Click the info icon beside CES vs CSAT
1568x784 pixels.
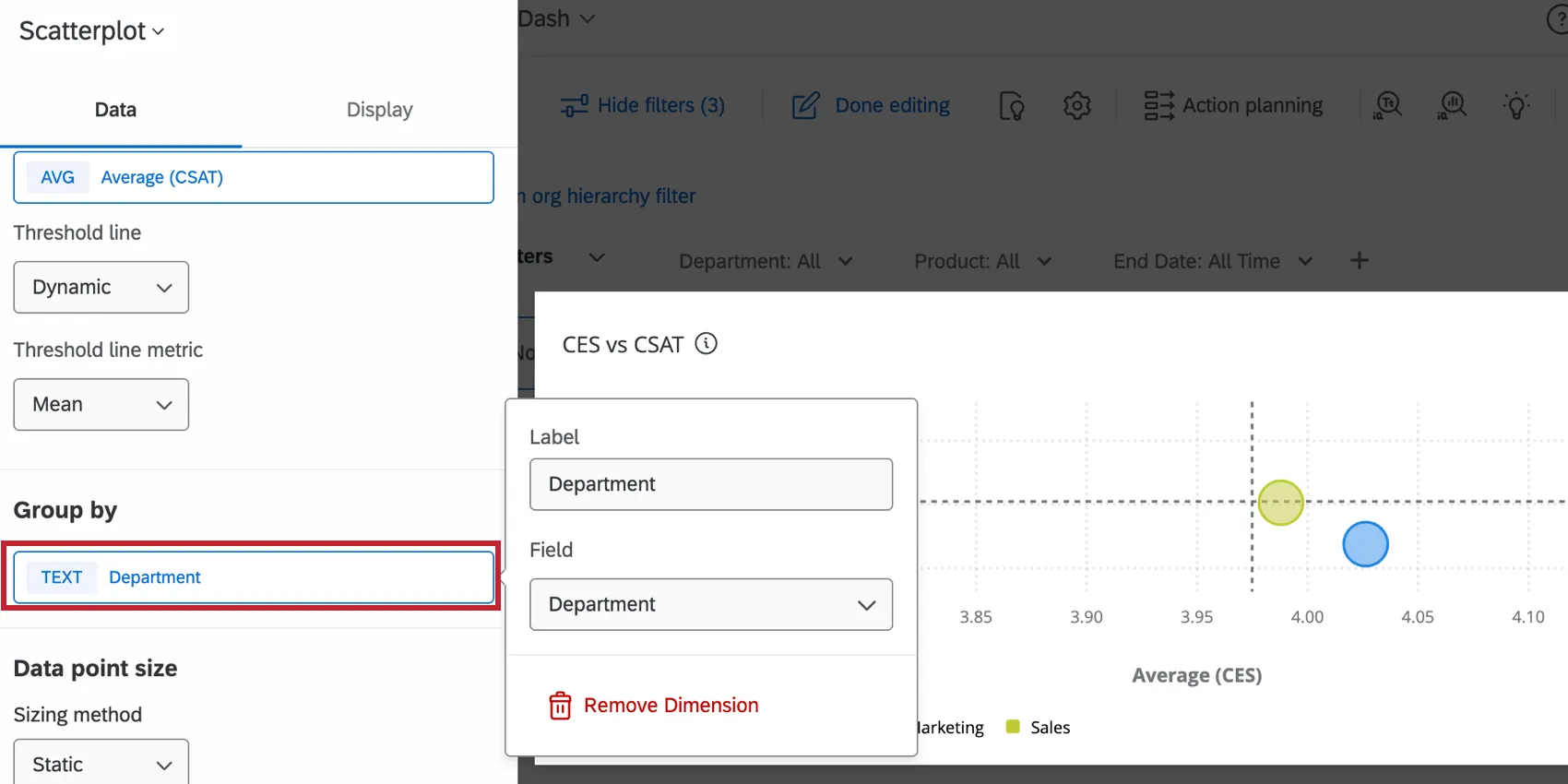point(706,344)
